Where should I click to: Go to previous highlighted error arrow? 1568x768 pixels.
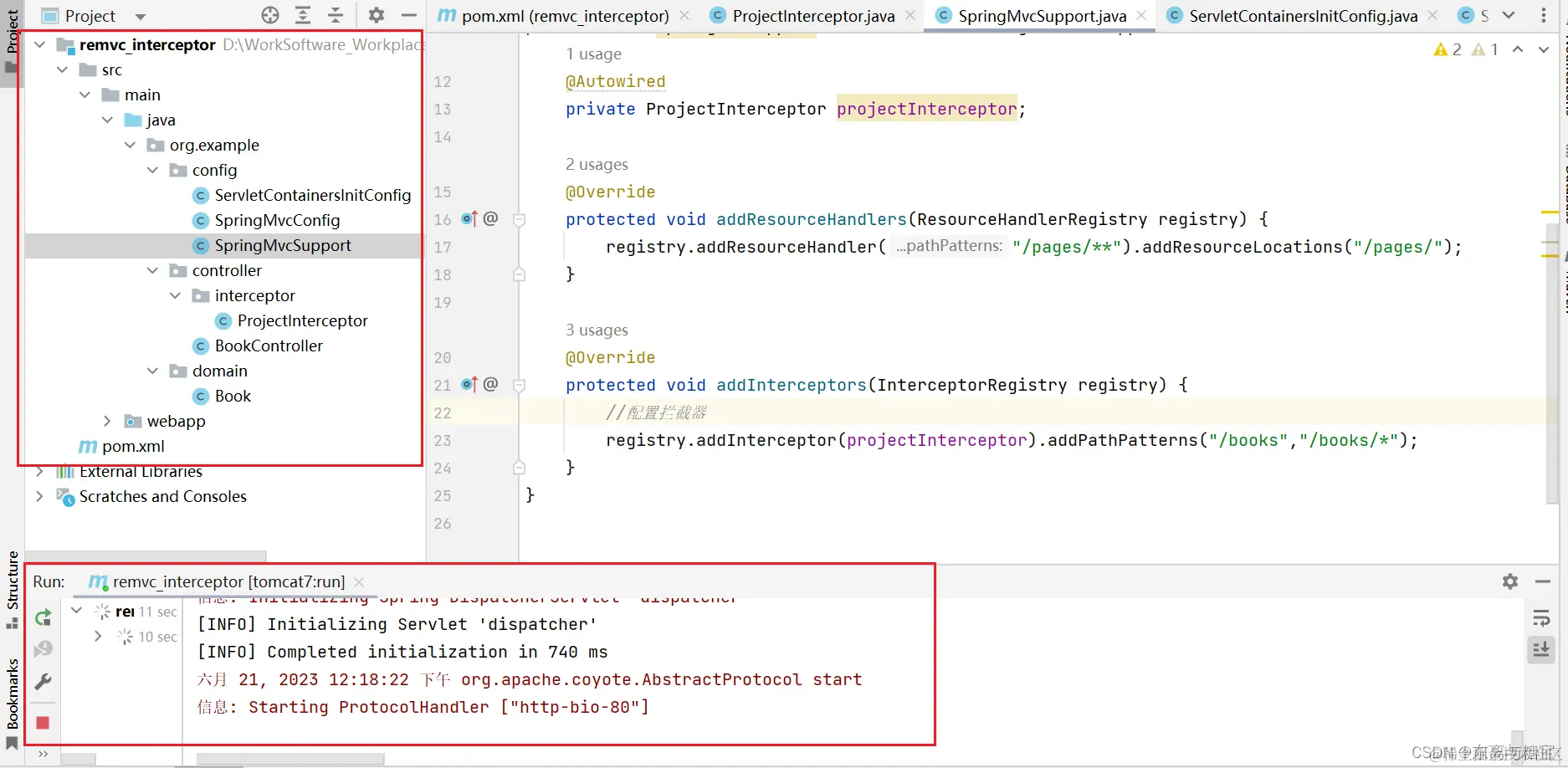pyautogui.click(x=1518, y=49)
